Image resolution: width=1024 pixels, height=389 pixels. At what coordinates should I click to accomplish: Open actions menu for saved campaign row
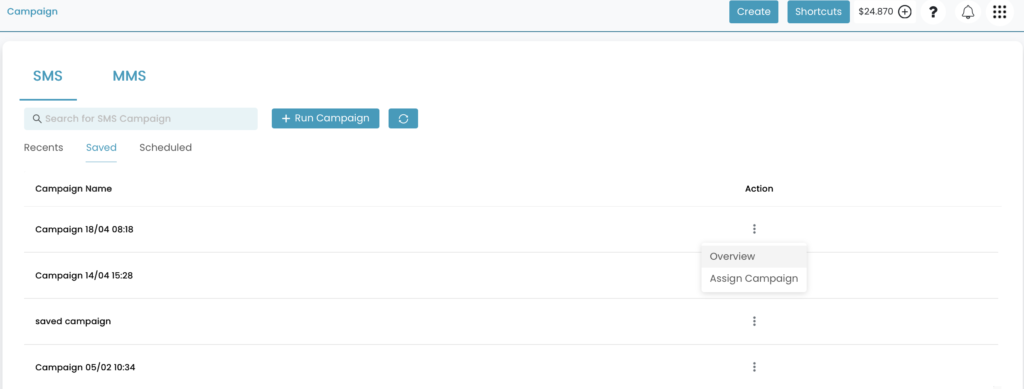(x=754, y=321)
